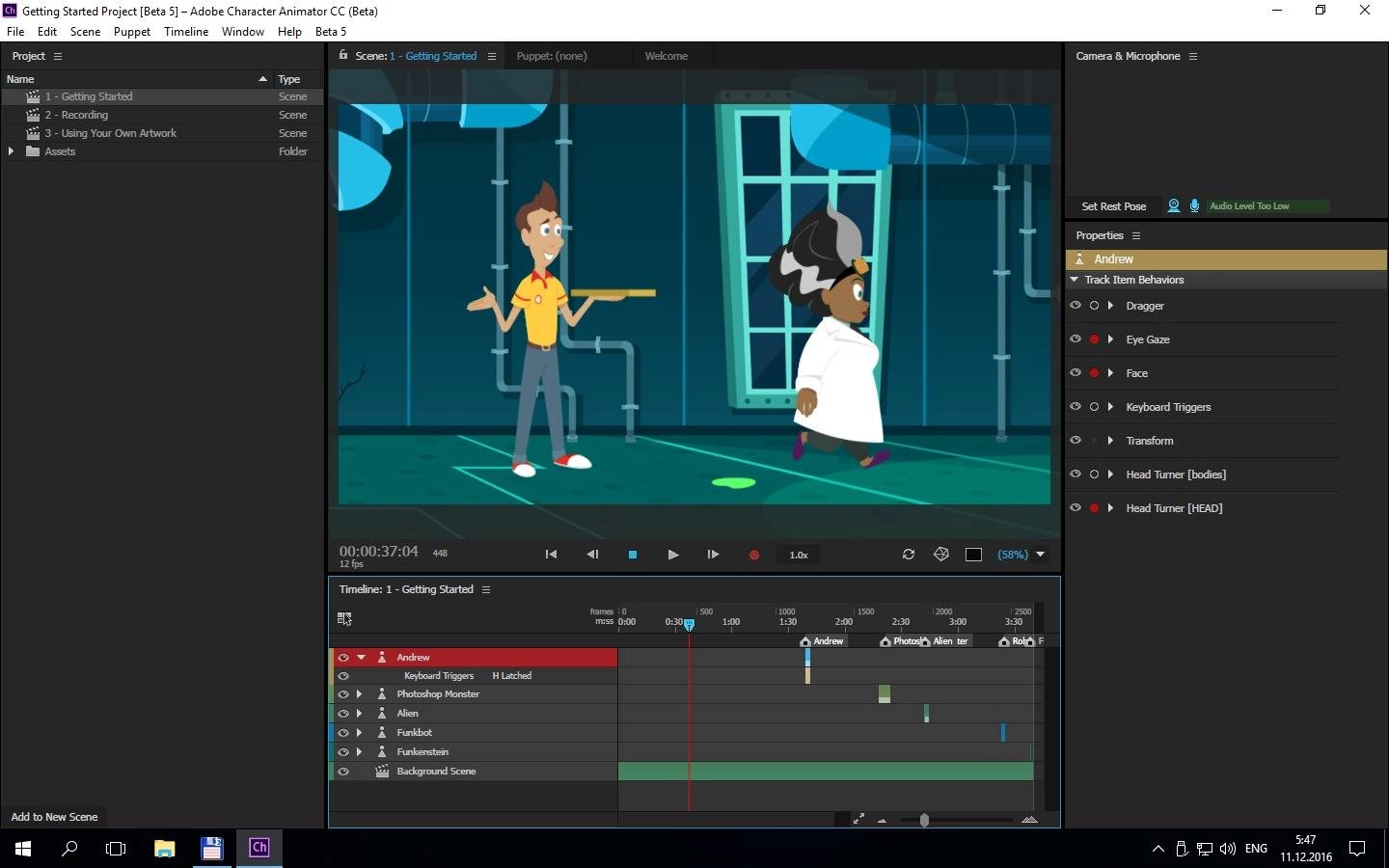1389x868 pixels.
Task: Select the Andrew puppet header in Properties
Action: 1226,259
